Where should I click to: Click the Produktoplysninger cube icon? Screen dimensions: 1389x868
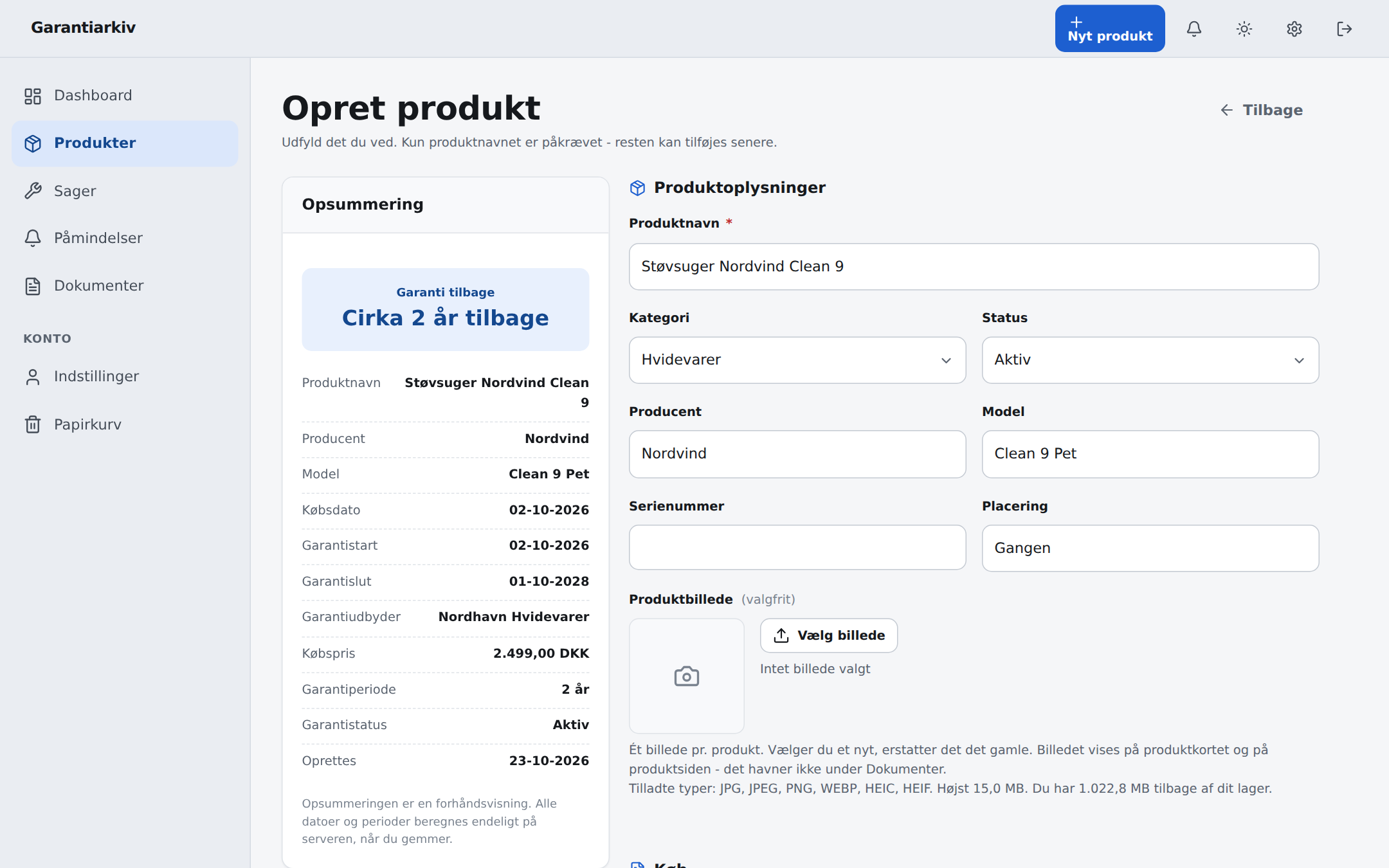pos(637,188)
